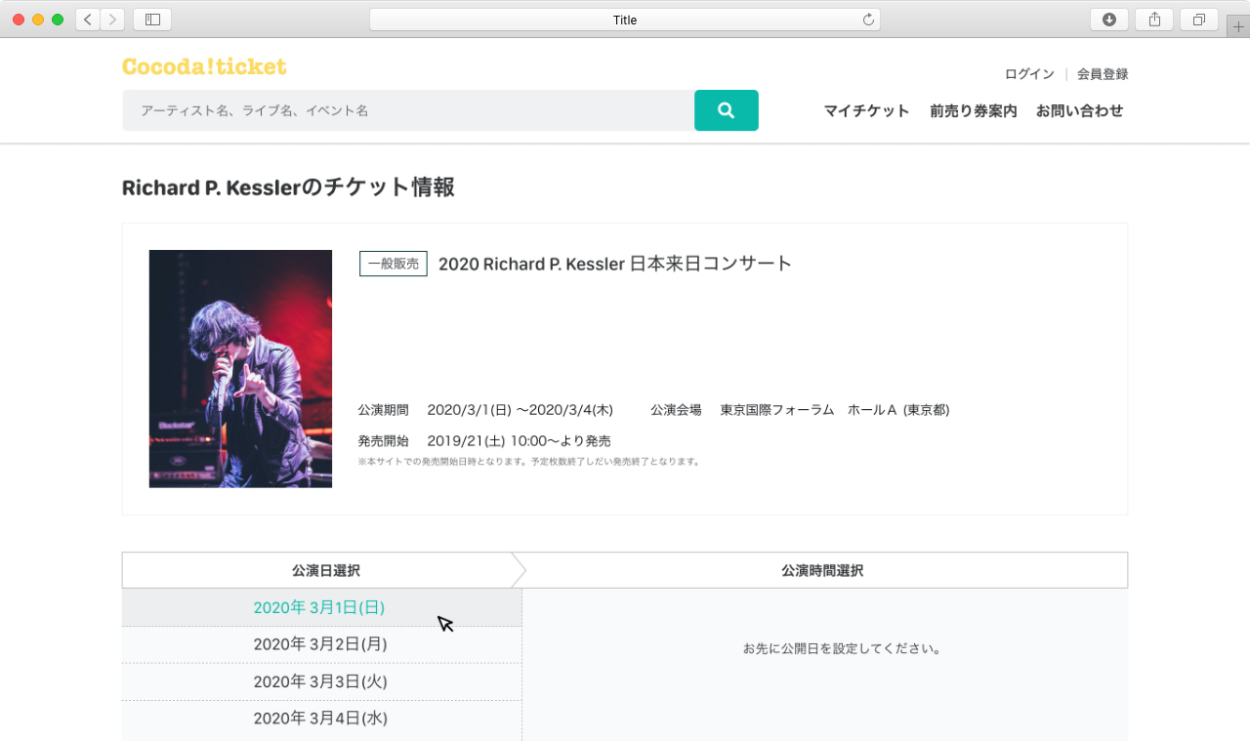Screen dimensions: 1250x741
Task: Click the ログイン link
Action: tap(1029, 74)
